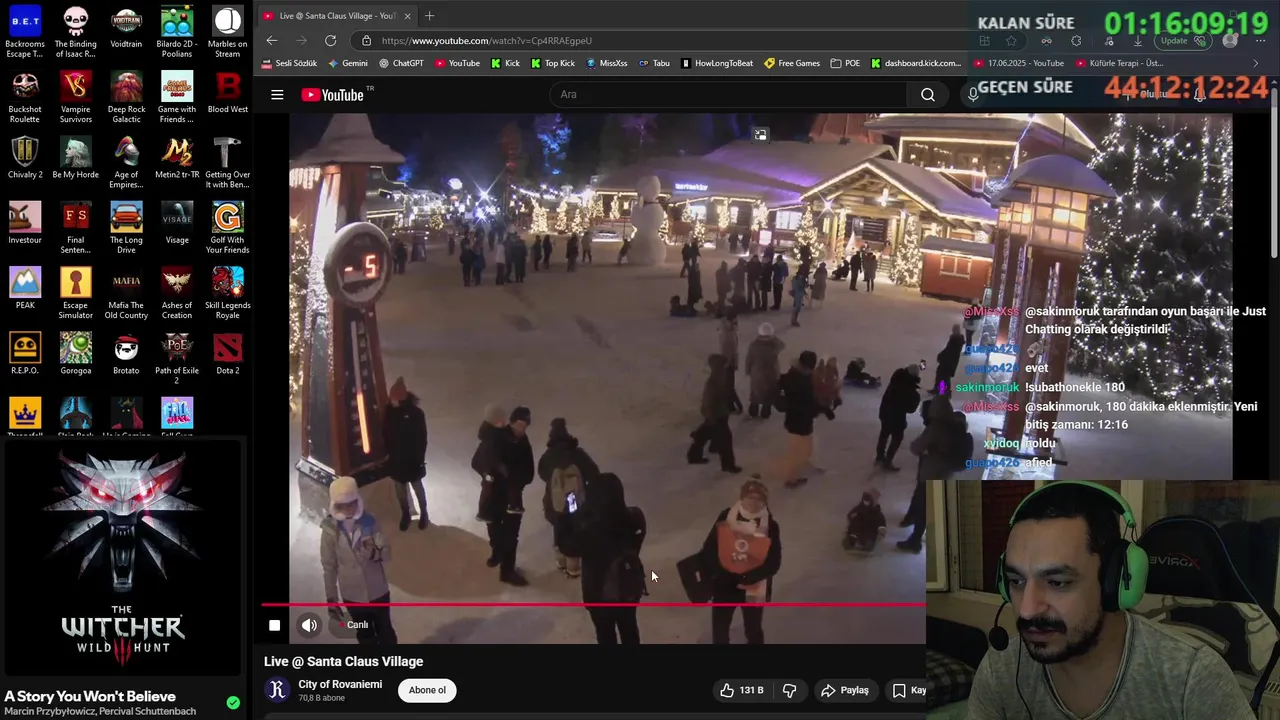Click the browser address bar URL

pos(486,41)
